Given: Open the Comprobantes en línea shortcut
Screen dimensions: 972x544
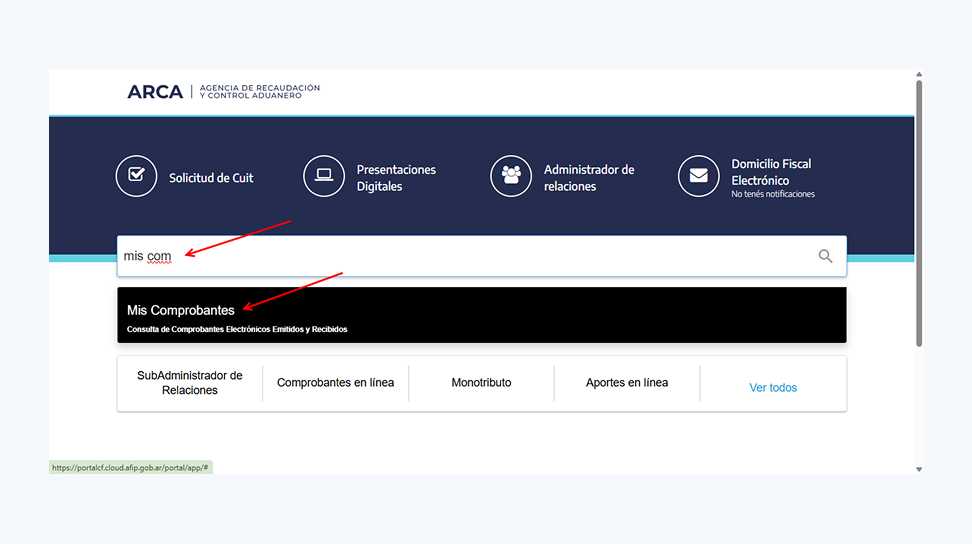Looking at the screenshot, I should point(335,383).
